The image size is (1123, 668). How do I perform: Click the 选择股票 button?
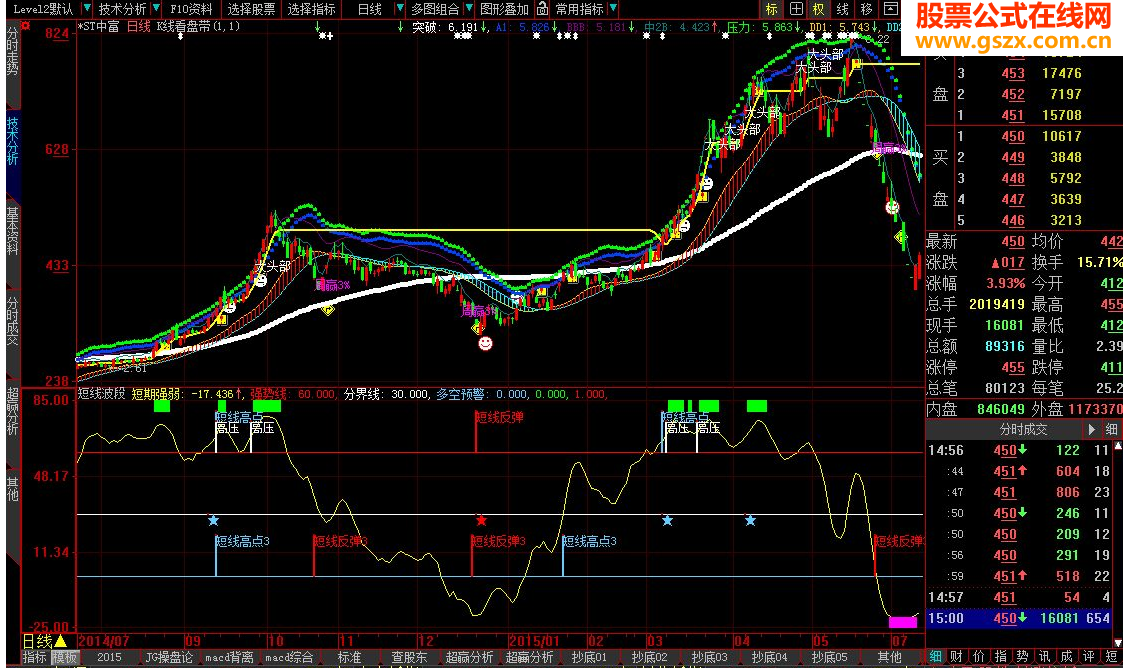click(251, 9)
